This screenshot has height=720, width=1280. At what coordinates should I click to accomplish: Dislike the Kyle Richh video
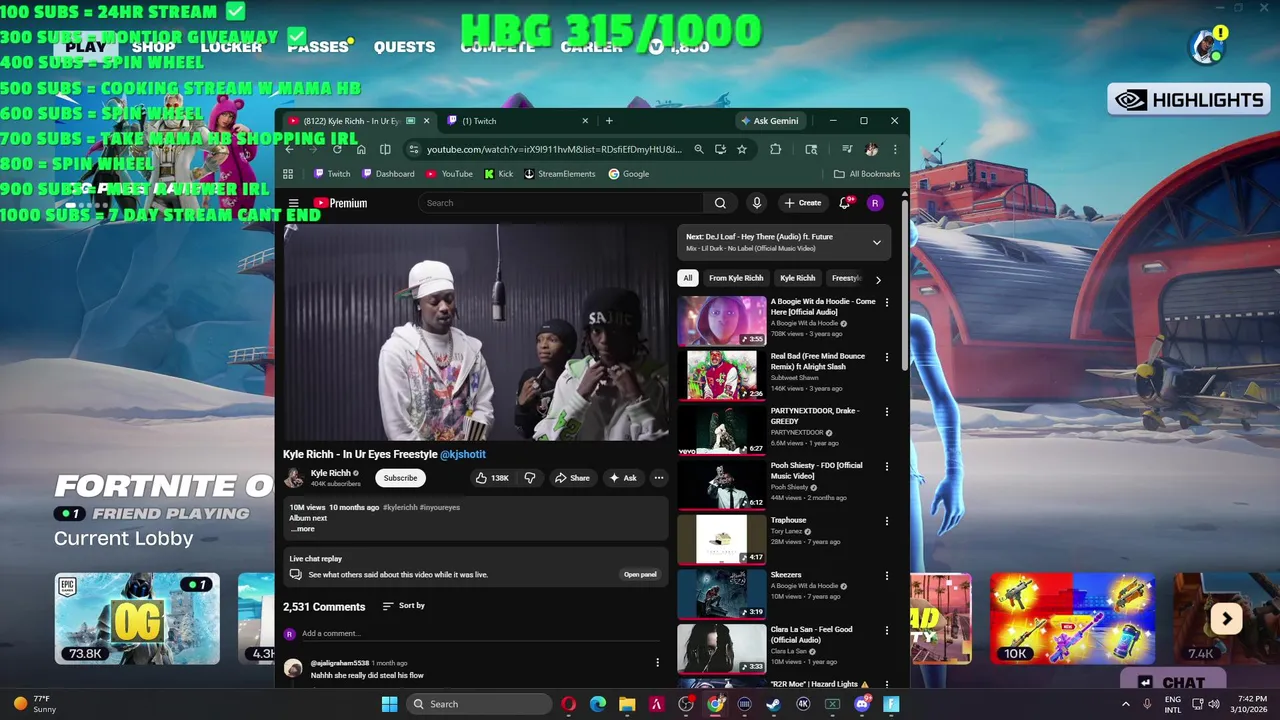point(530,478)
